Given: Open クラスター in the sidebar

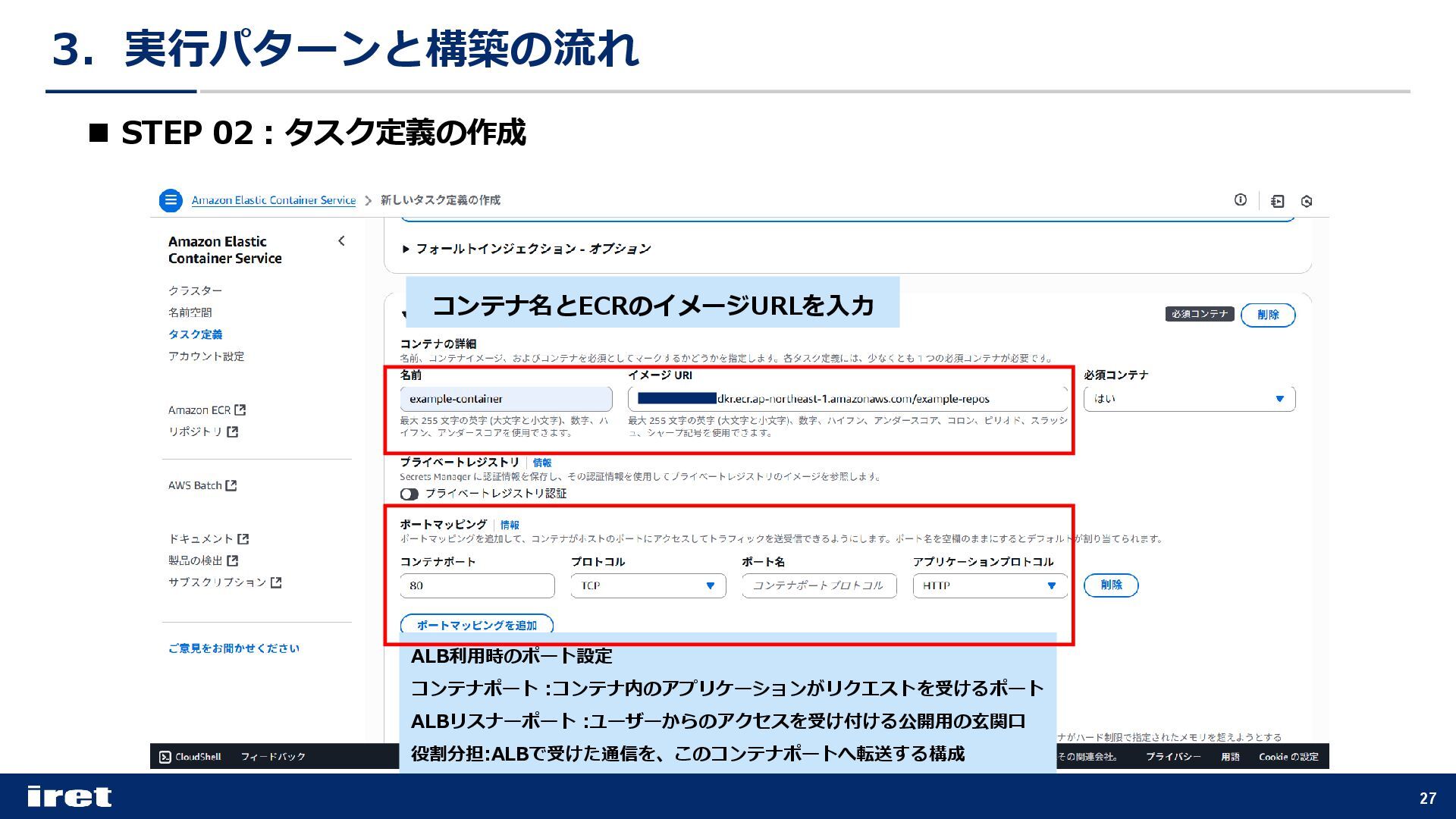Looking at the screenshot, I should click(196, 290).
